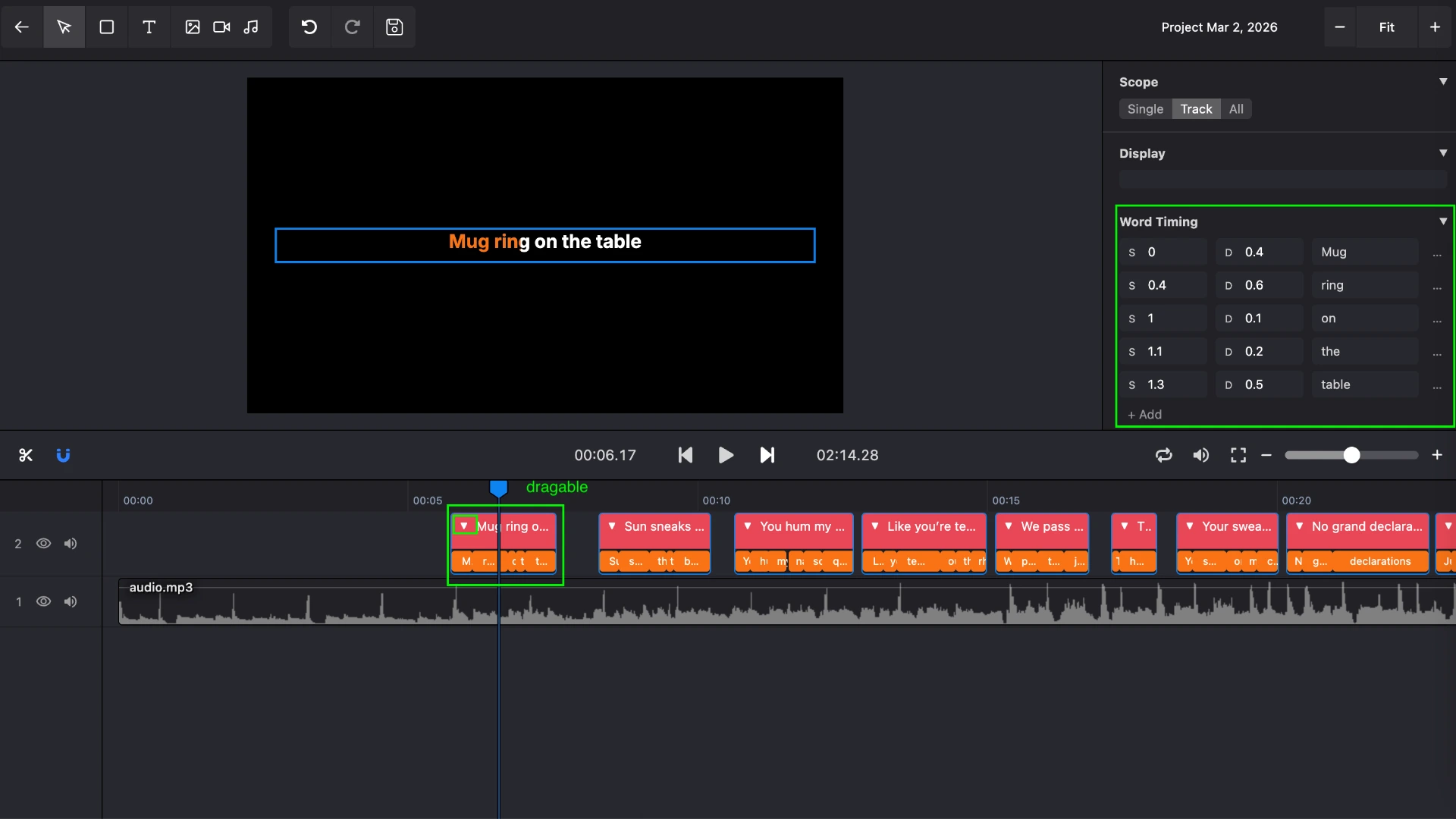Add a video with the camera icon

tap(221, 27)
